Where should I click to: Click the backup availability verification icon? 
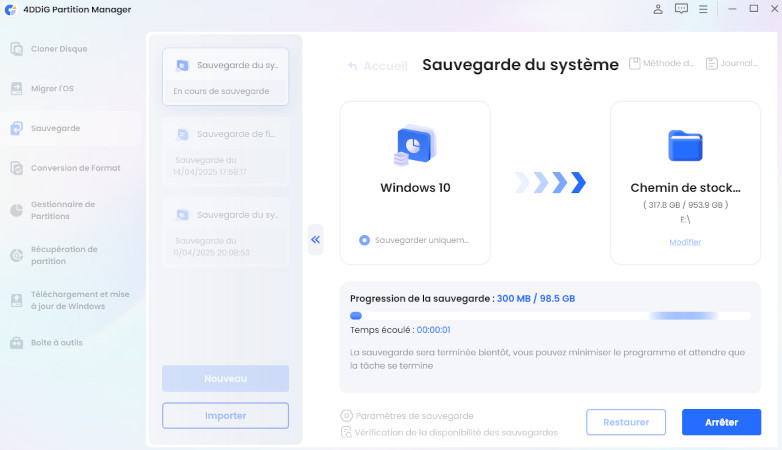point(346,432)
